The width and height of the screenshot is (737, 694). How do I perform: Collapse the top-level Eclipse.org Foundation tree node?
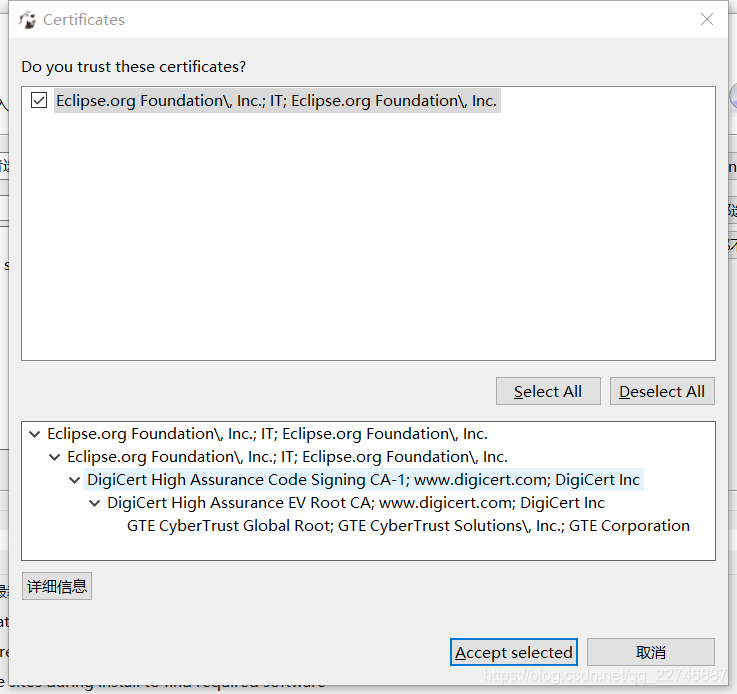tap(34, 434)
